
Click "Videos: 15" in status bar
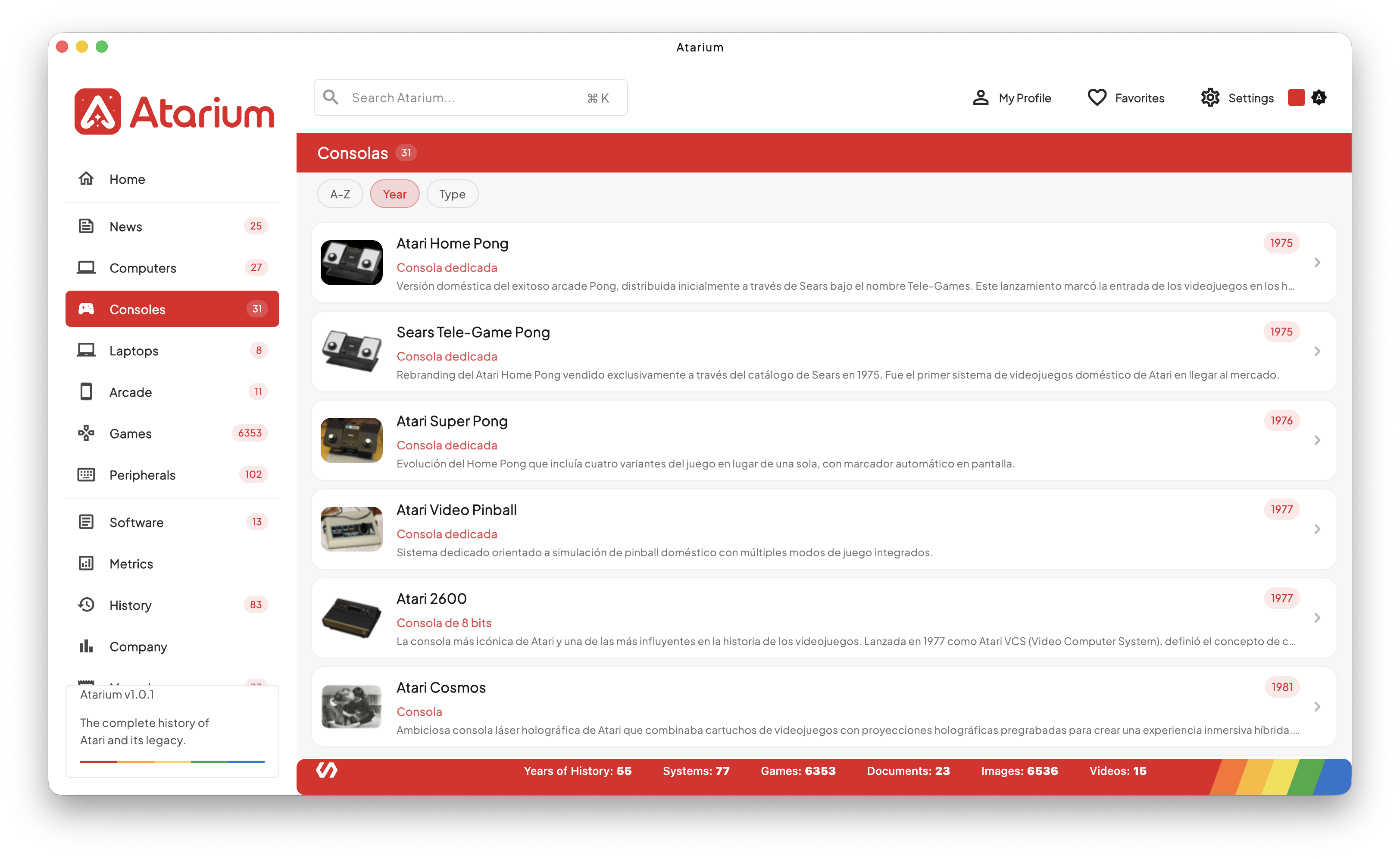click(1118, 771)
